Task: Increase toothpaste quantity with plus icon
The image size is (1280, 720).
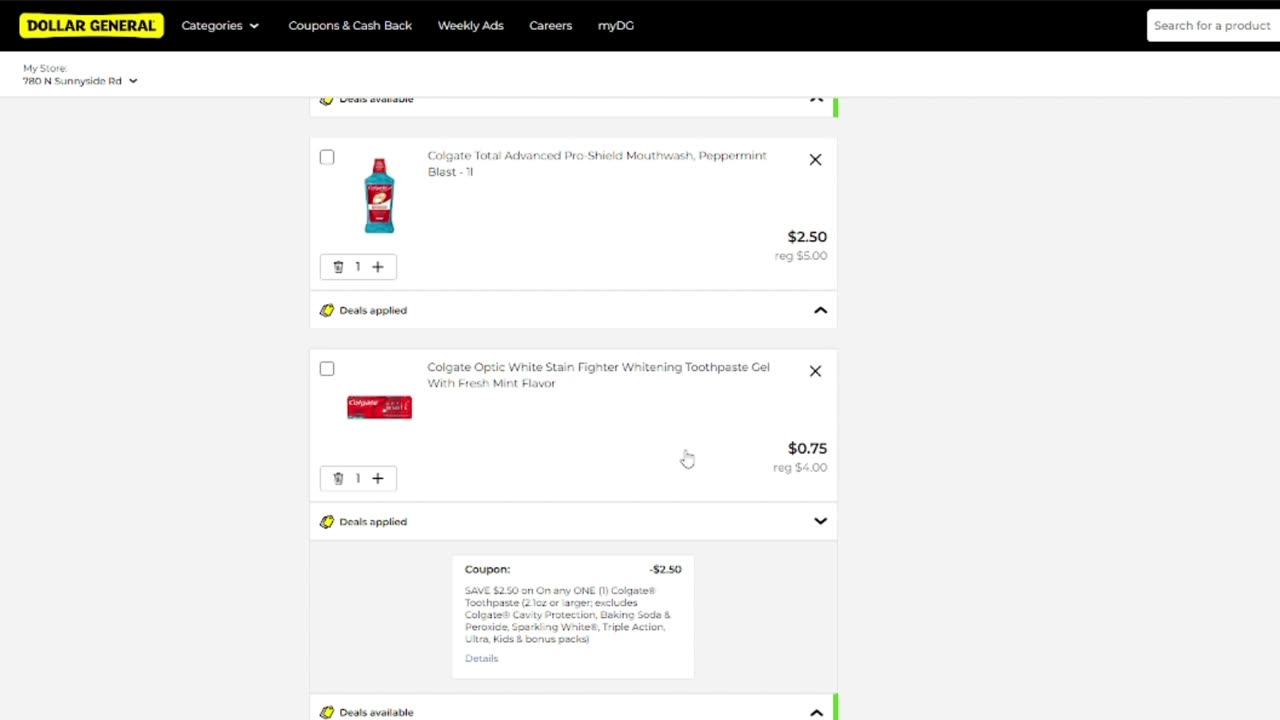Action: click(x=378, y=478)
